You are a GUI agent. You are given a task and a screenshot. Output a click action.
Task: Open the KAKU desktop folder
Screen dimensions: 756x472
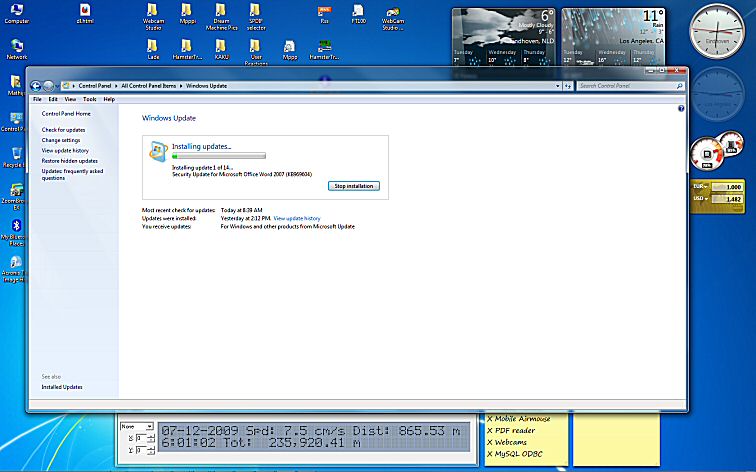click(x=221, y=50)
